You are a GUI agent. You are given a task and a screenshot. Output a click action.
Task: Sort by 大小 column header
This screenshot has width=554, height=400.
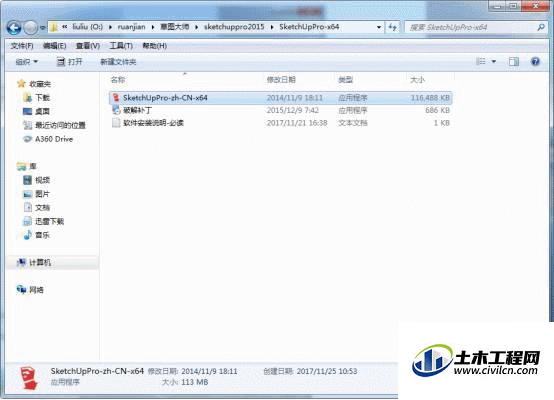(x=417, y=80)
